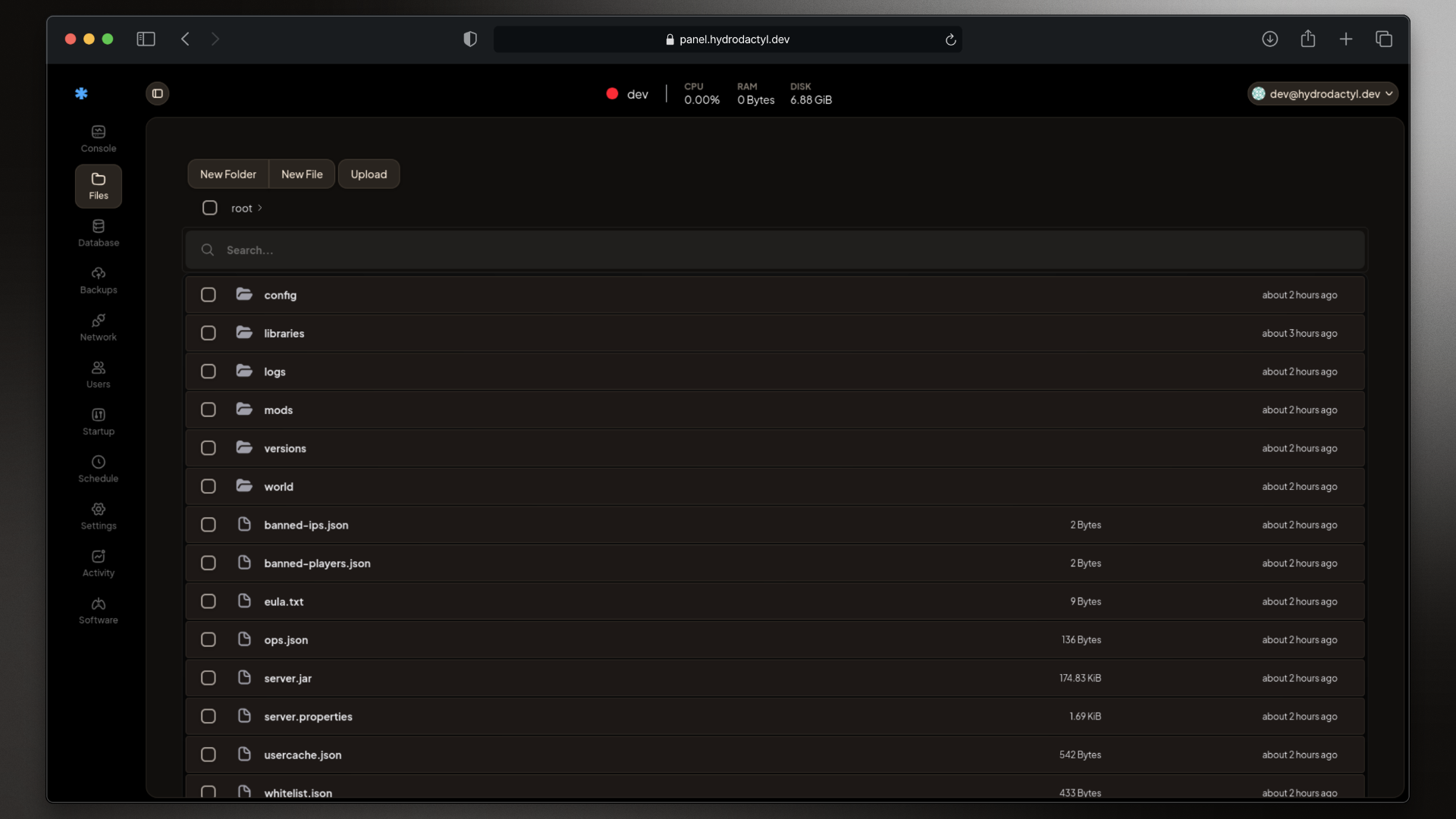Switch to the Files sidebar tab

(x=99, y=186)
